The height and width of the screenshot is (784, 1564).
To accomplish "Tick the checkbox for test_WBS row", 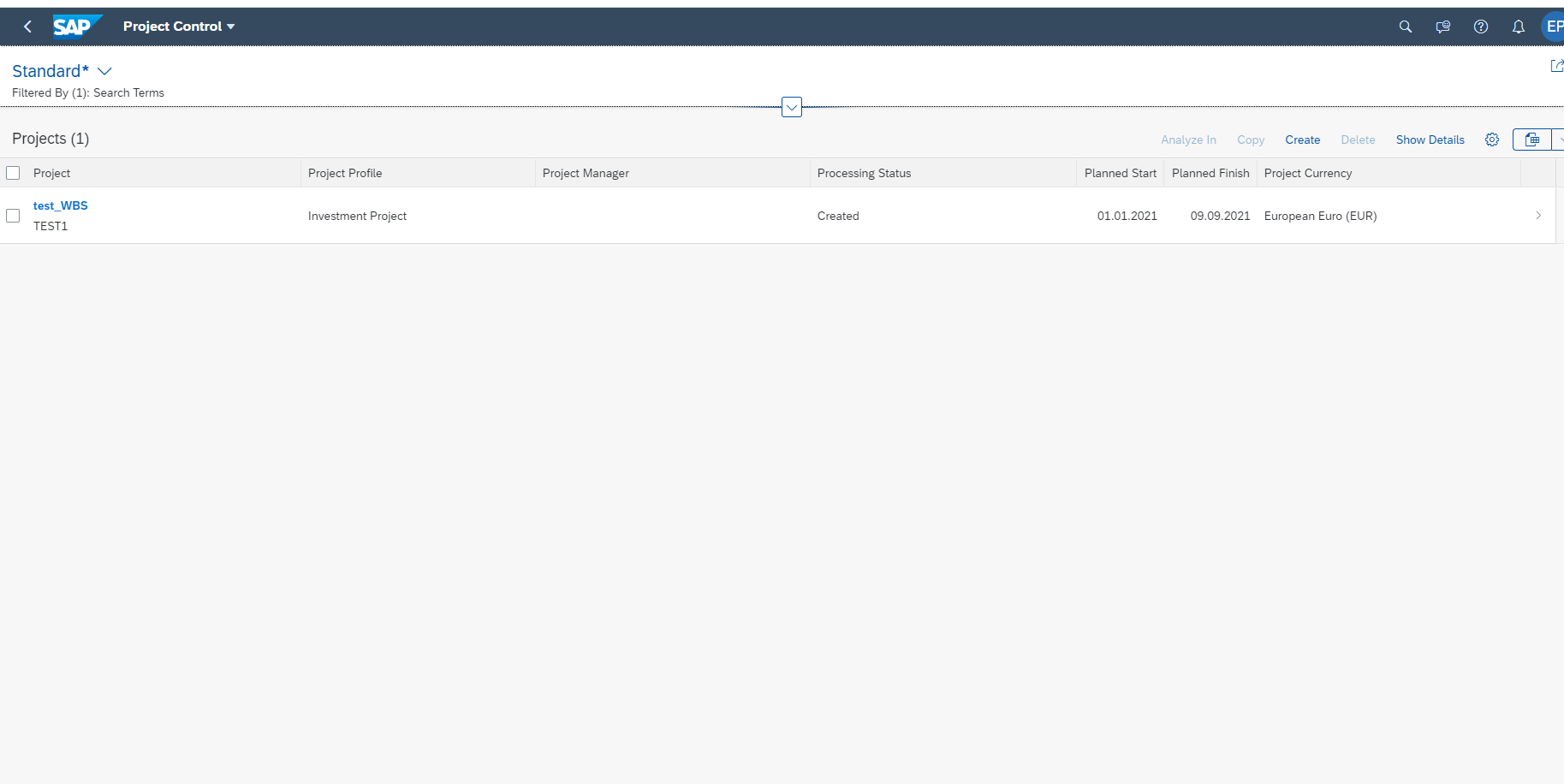I will [13, 216].
